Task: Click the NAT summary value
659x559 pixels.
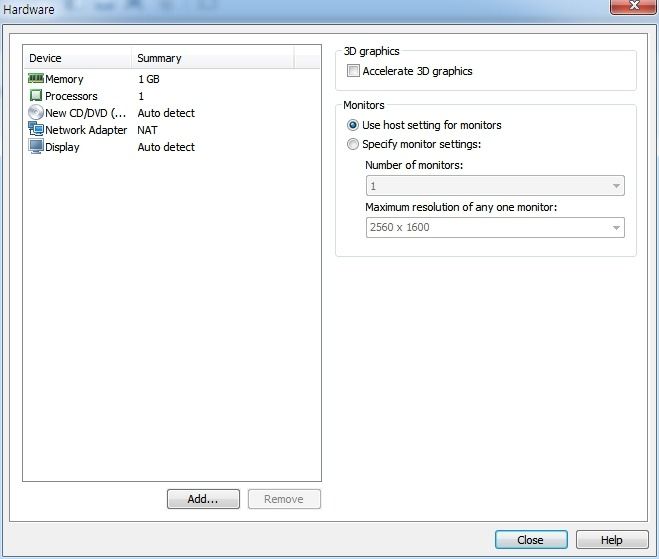Action: pyautogui.click(x=148, y=130)
